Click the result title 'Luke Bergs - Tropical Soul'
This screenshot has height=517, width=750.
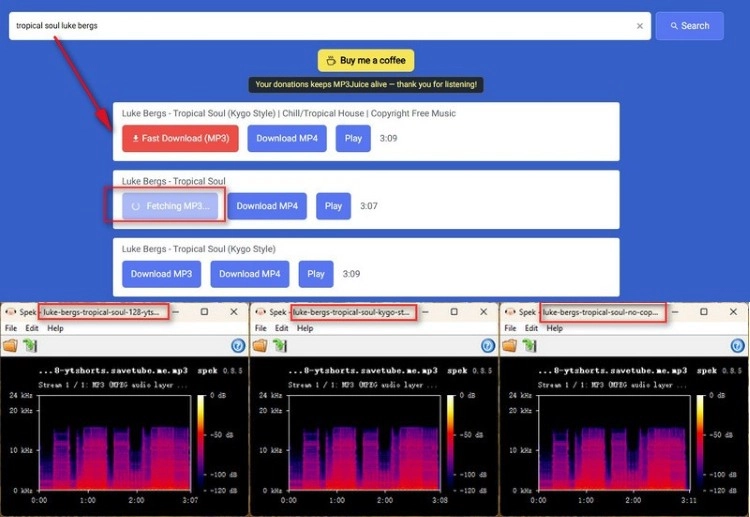click(x=173, y=181)
